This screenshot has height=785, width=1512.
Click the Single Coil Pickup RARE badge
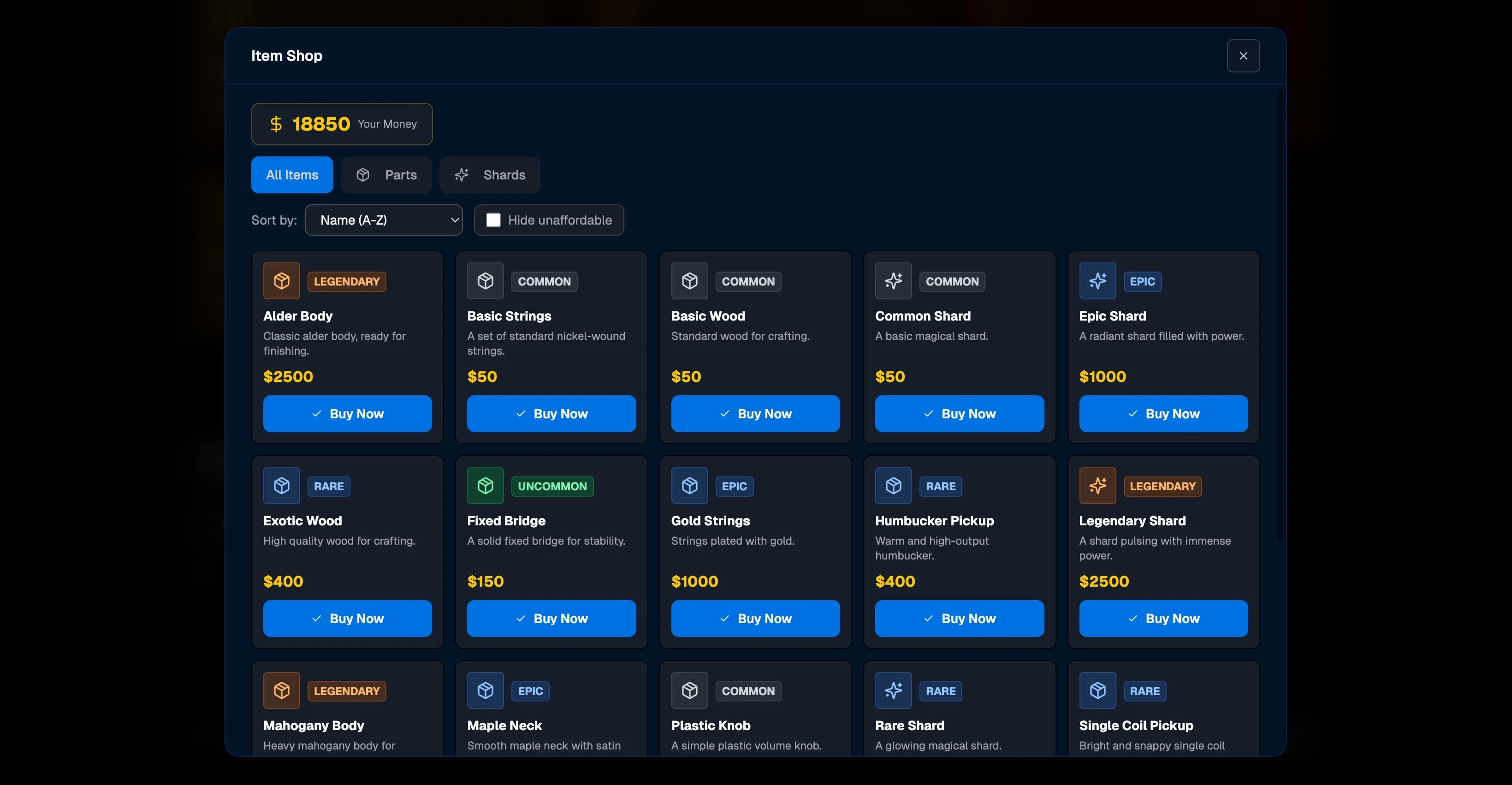1144,691
